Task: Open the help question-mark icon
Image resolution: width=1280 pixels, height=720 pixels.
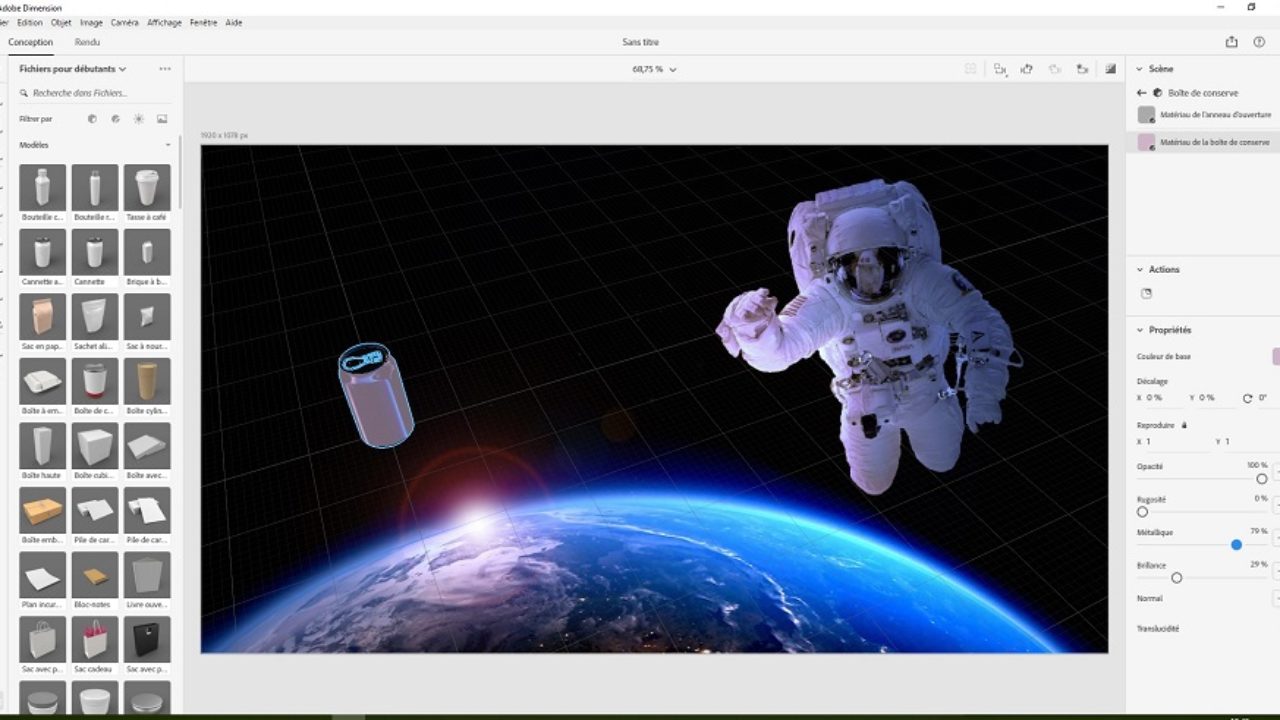Action: [x=1259, y=42]
